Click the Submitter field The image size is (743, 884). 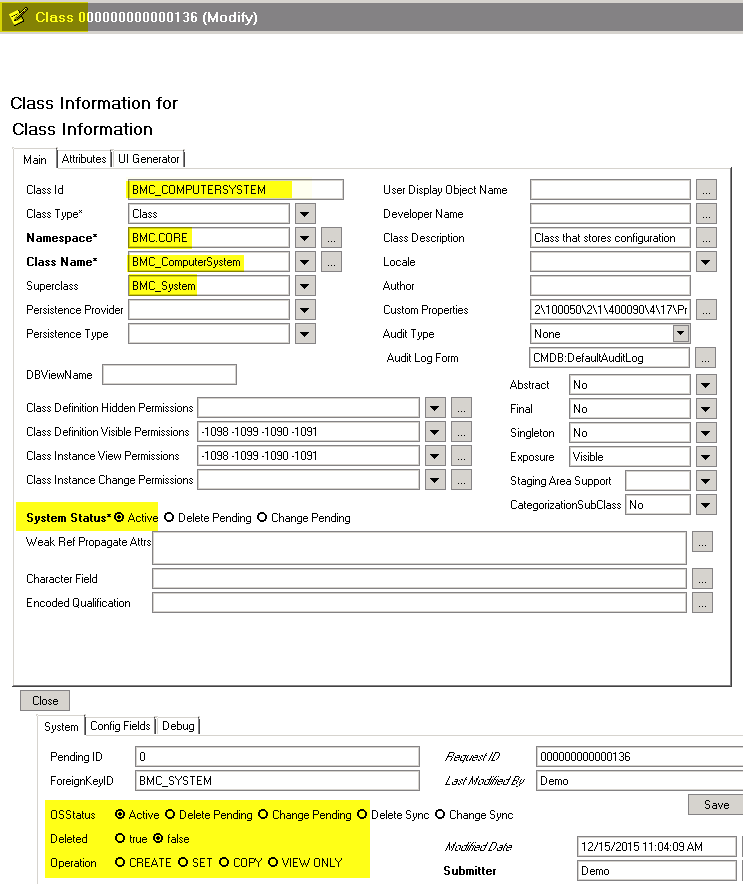click(657, 870)
